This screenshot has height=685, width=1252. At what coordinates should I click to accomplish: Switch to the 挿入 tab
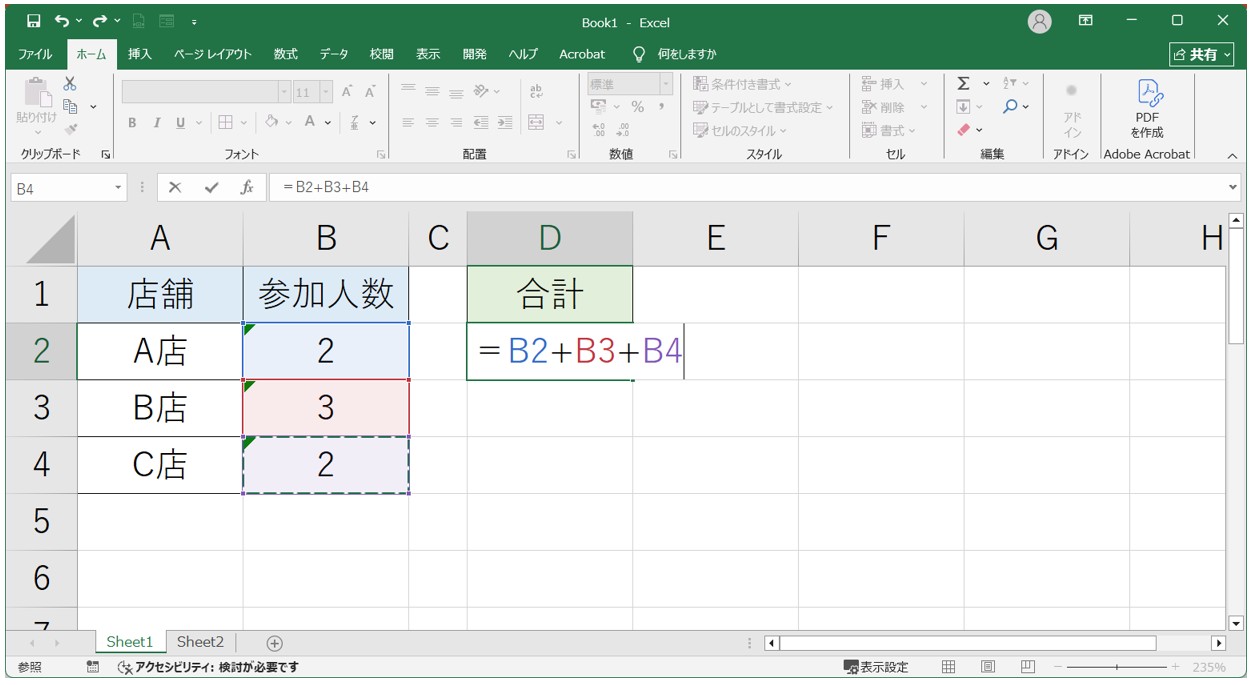140,54
